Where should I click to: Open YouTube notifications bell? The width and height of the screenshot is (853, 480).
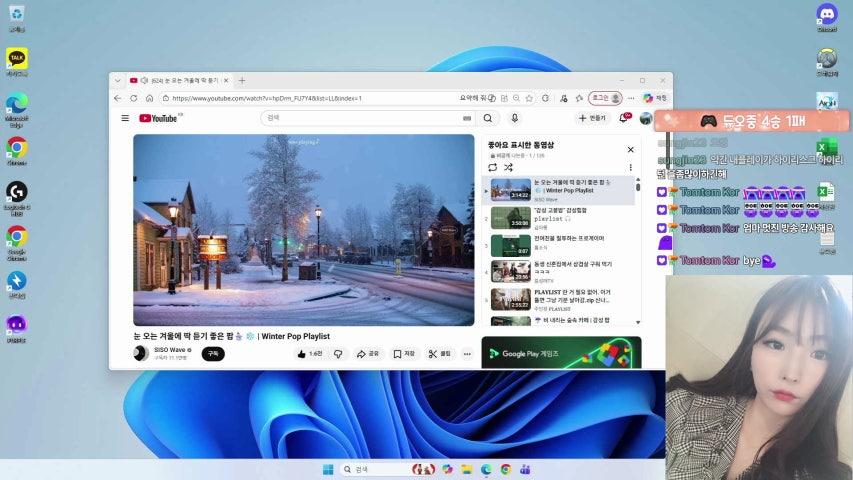(x=624, y=118)
